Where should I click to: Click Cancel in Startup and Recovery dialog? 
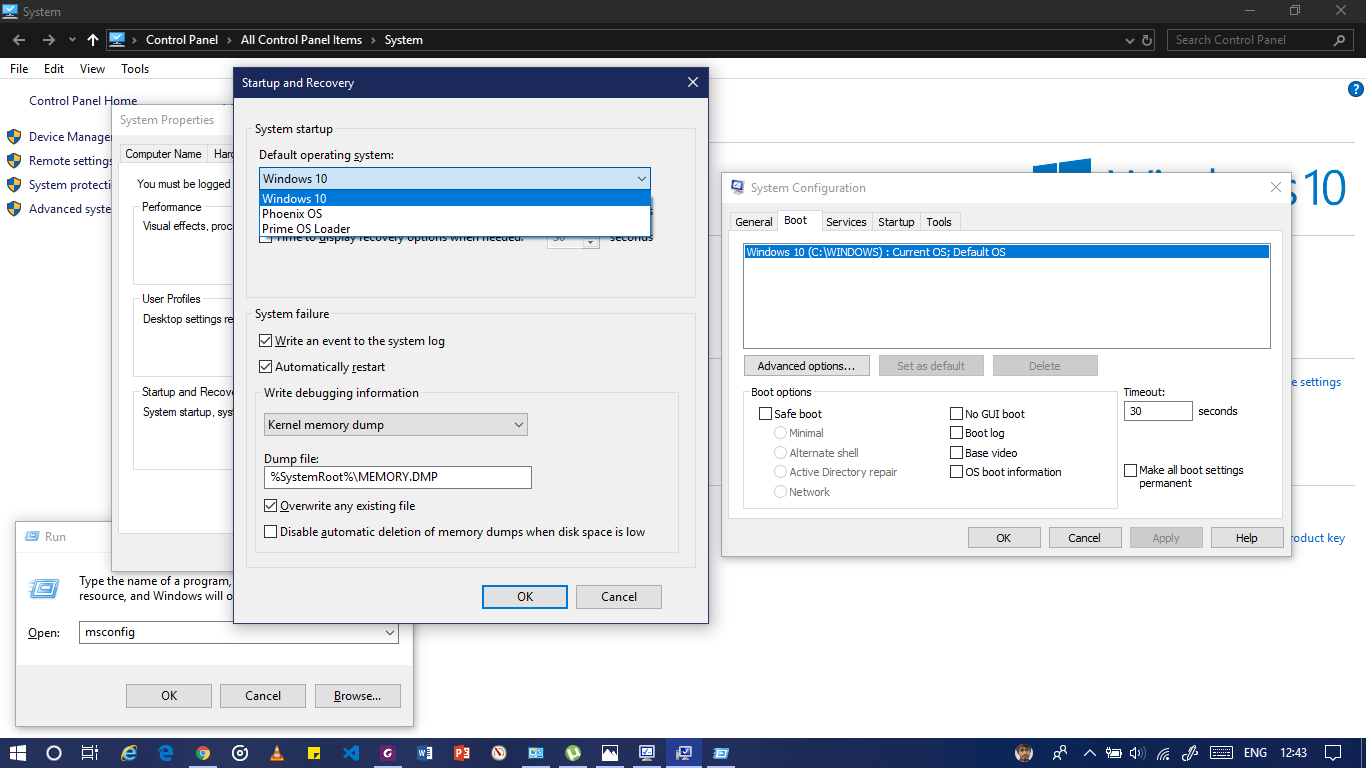coord(619,597)
